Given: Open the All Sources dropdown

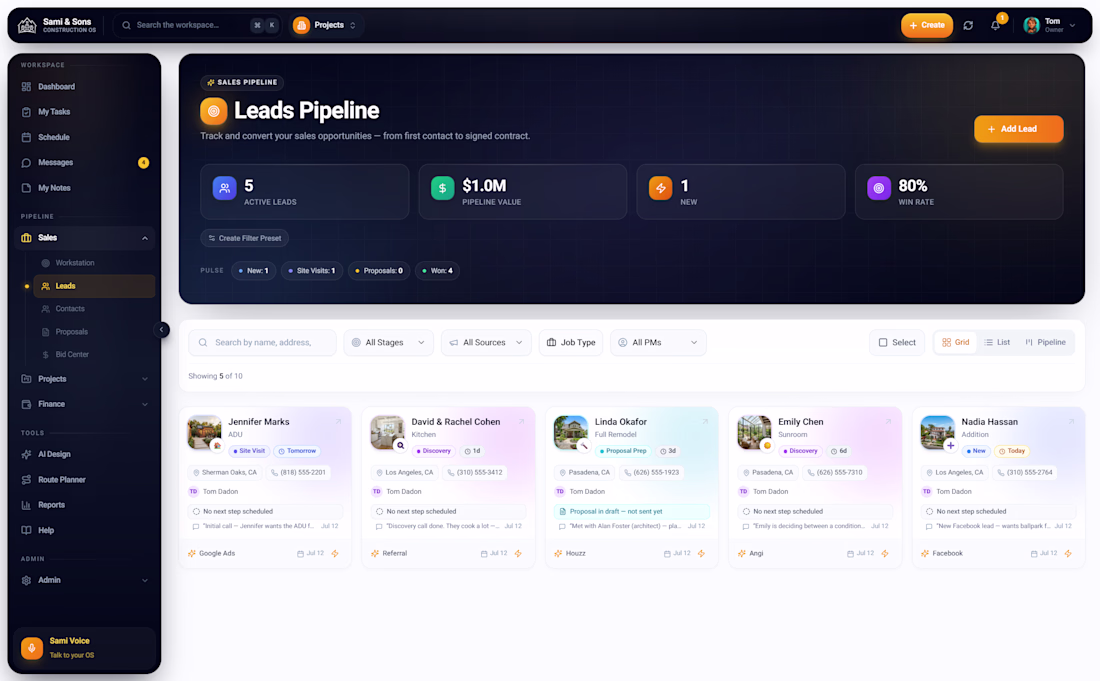Looking at the screenshot, I should [x=486, y=342].
